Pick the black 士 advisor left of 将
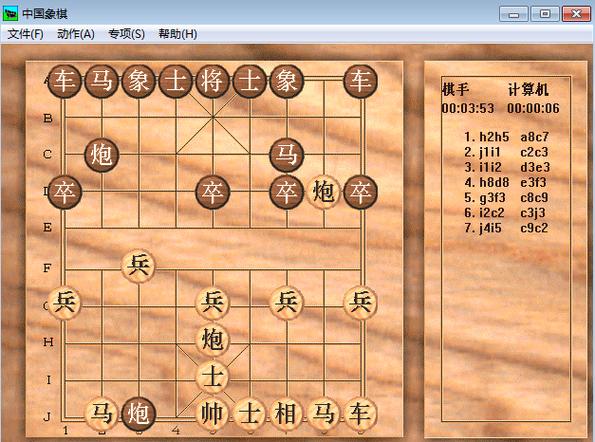 176,81
